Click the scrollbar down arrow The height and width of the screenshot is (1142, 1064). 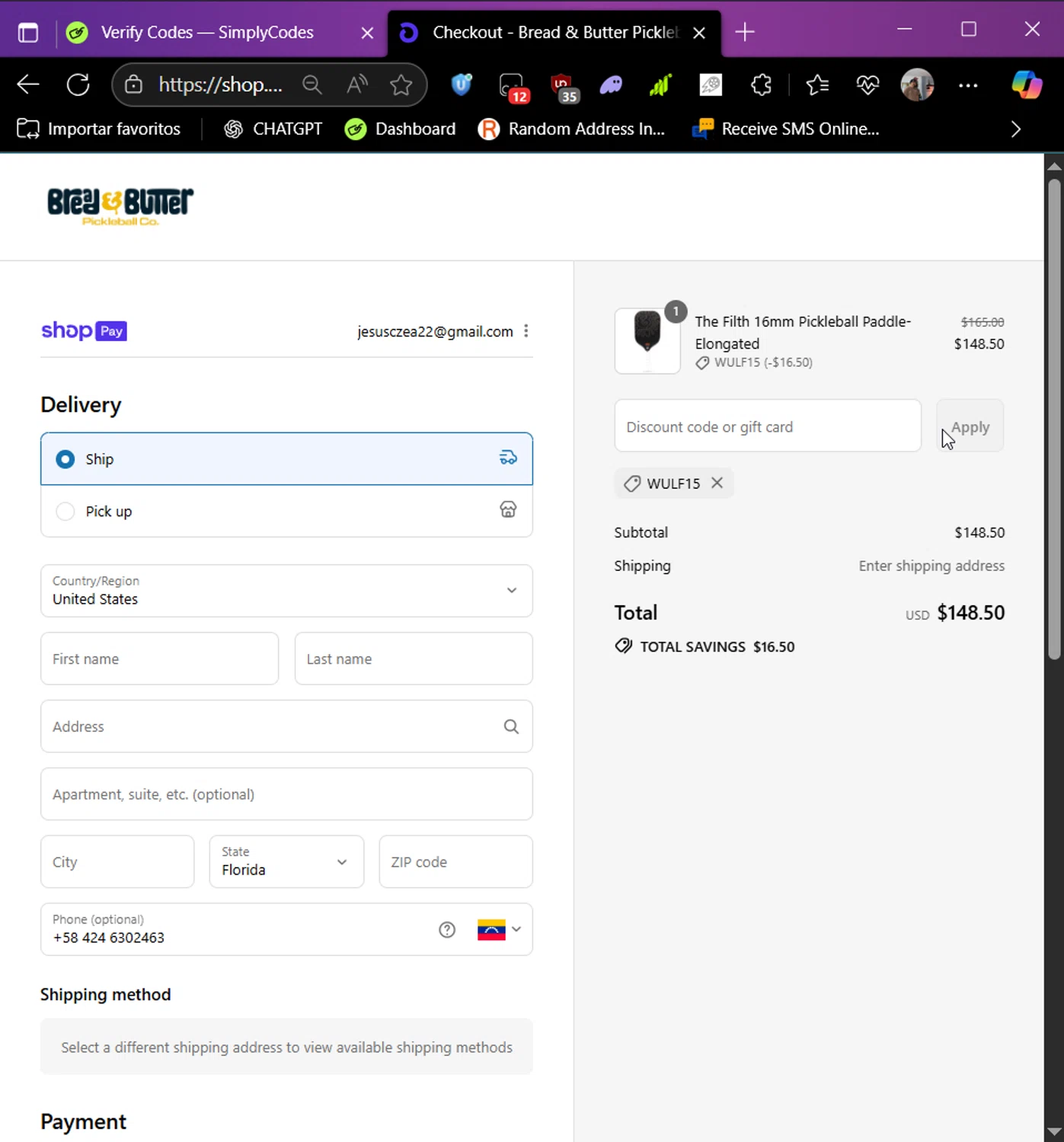pos(1054,1131)
